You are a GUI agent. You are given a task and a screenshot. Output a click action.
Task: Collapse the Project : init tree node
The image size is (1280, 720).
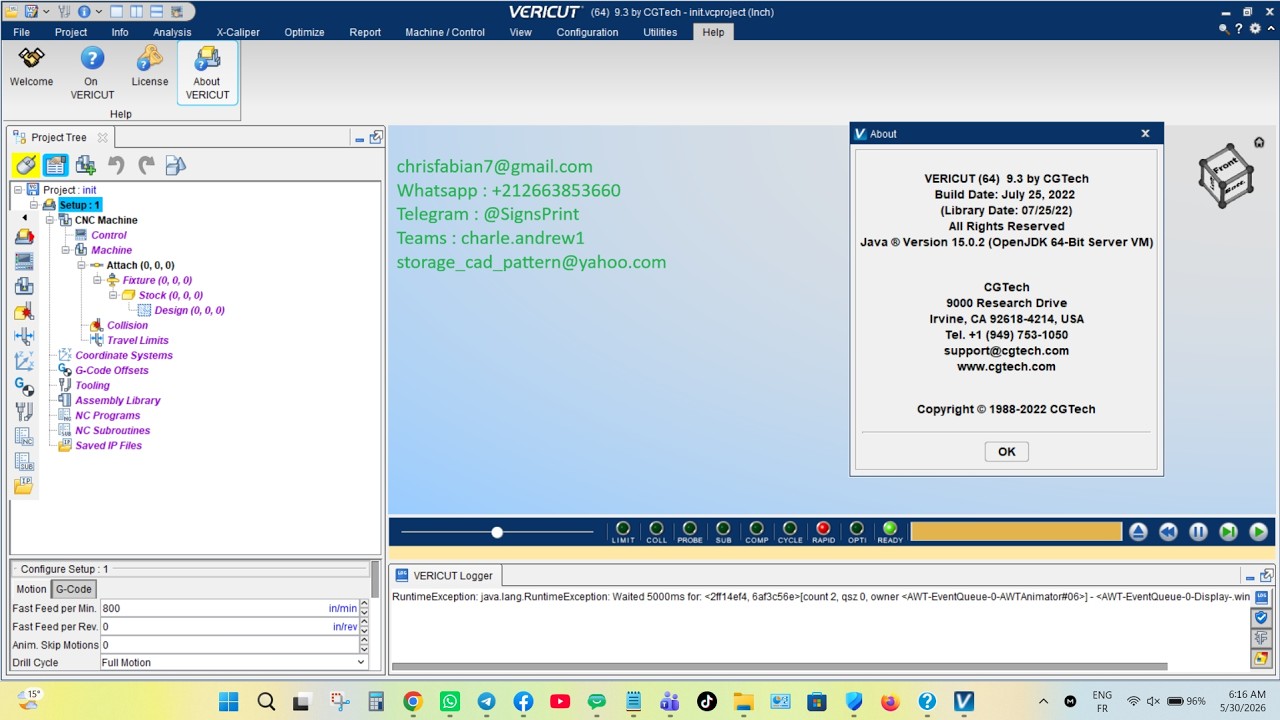point(18,190)
